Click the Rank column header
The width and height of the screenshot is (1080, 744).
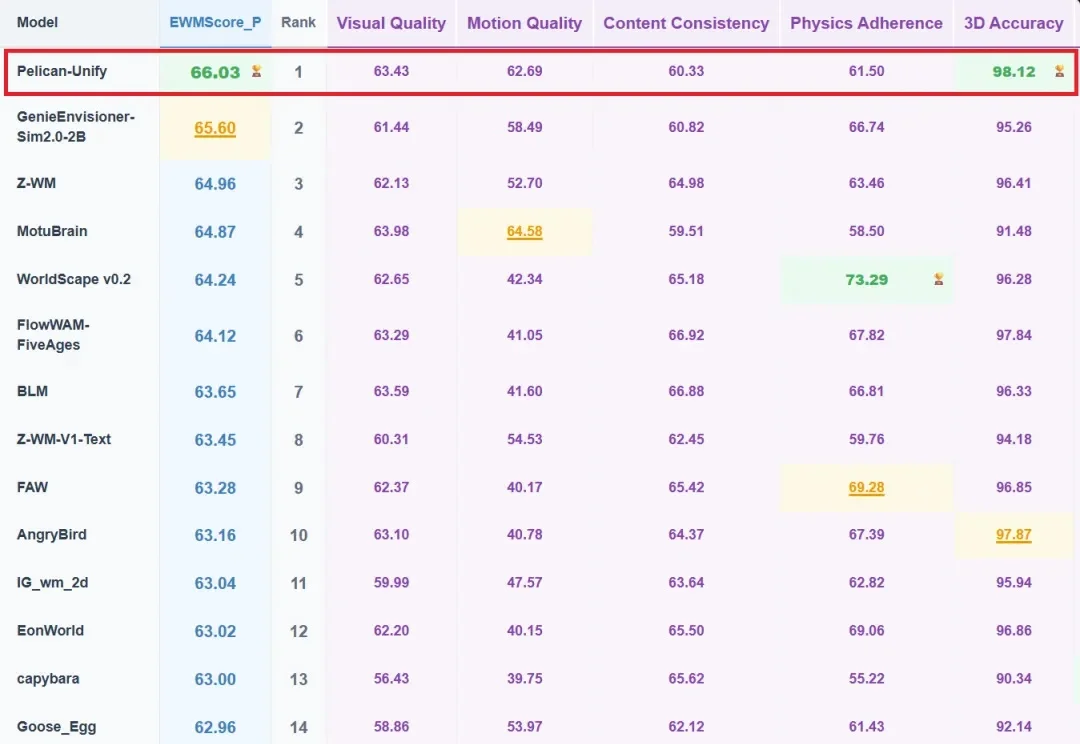tap(298, 23)
